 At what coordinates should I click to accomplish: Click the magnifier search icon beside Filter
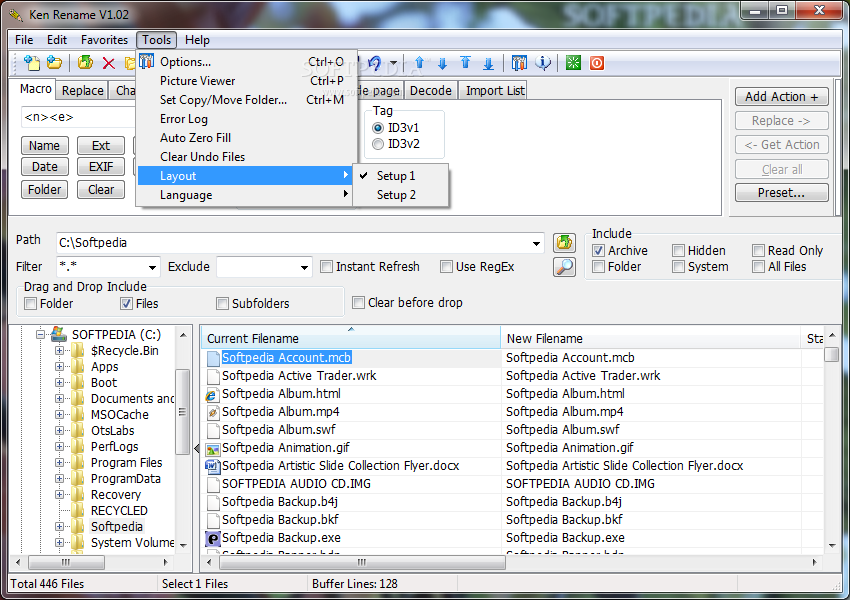(x=564, y=267)
